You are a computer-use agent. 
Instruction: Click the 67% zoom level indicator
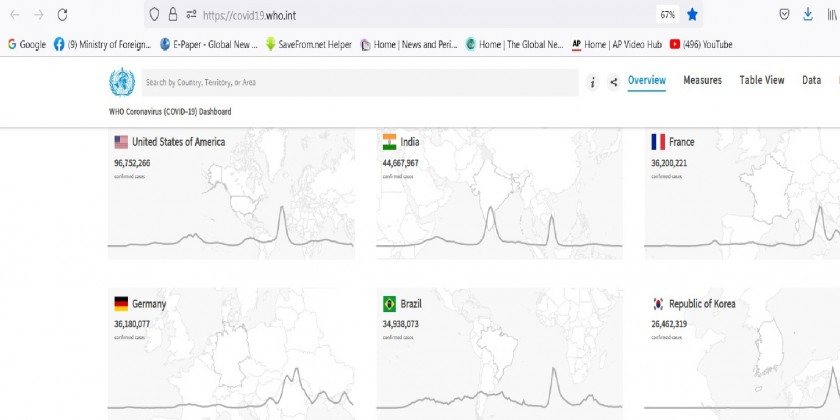click(x=666, y=15)
